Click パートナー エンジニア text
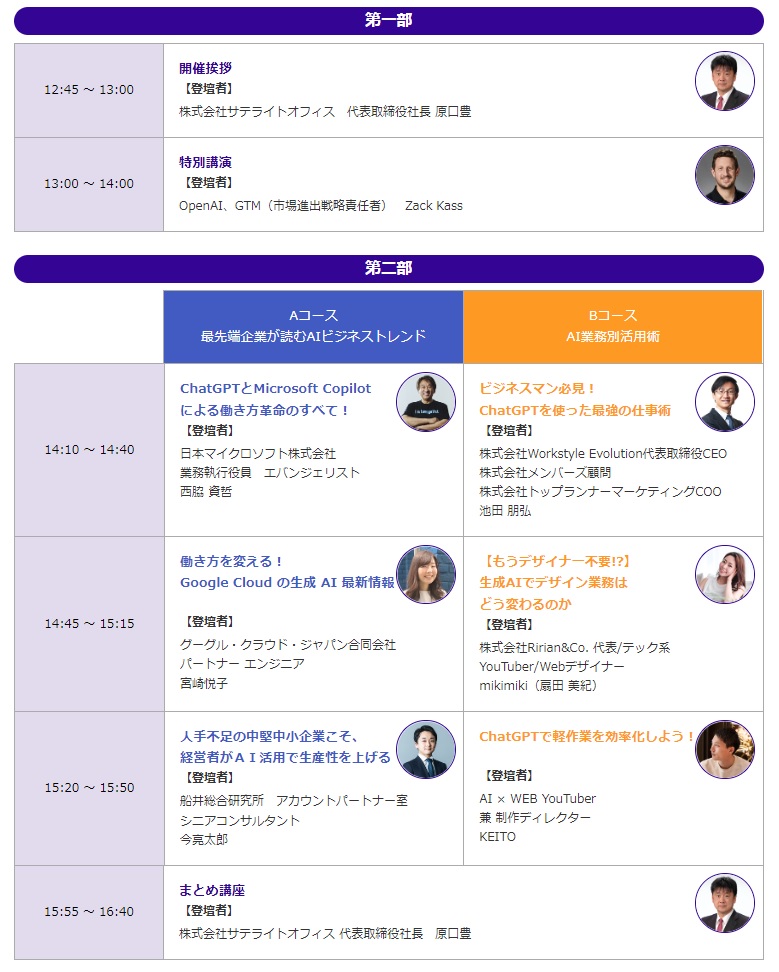 [242, 664]
